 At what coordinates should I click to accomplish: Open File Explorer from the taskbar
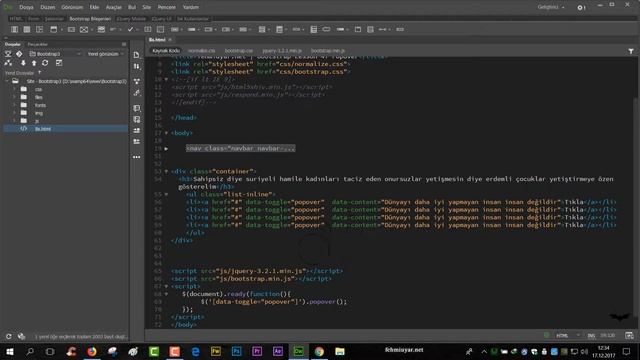(x=340, y=351)
